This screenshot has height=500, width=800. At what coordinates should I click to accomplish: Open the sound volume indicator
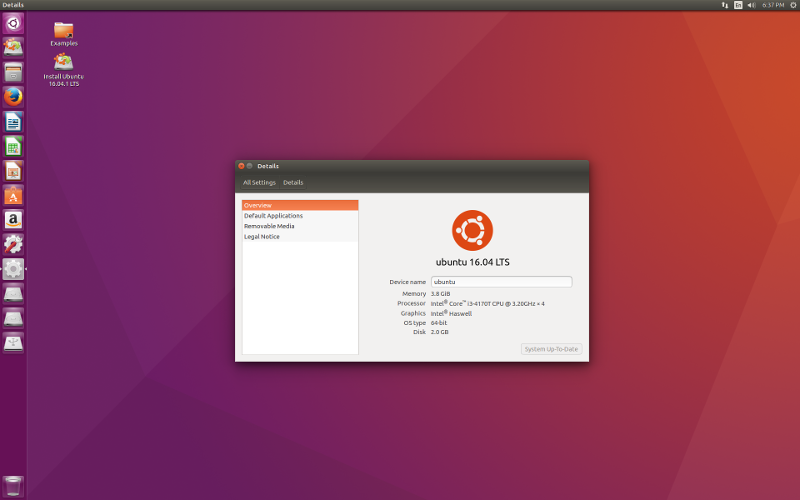click(752, 5)
